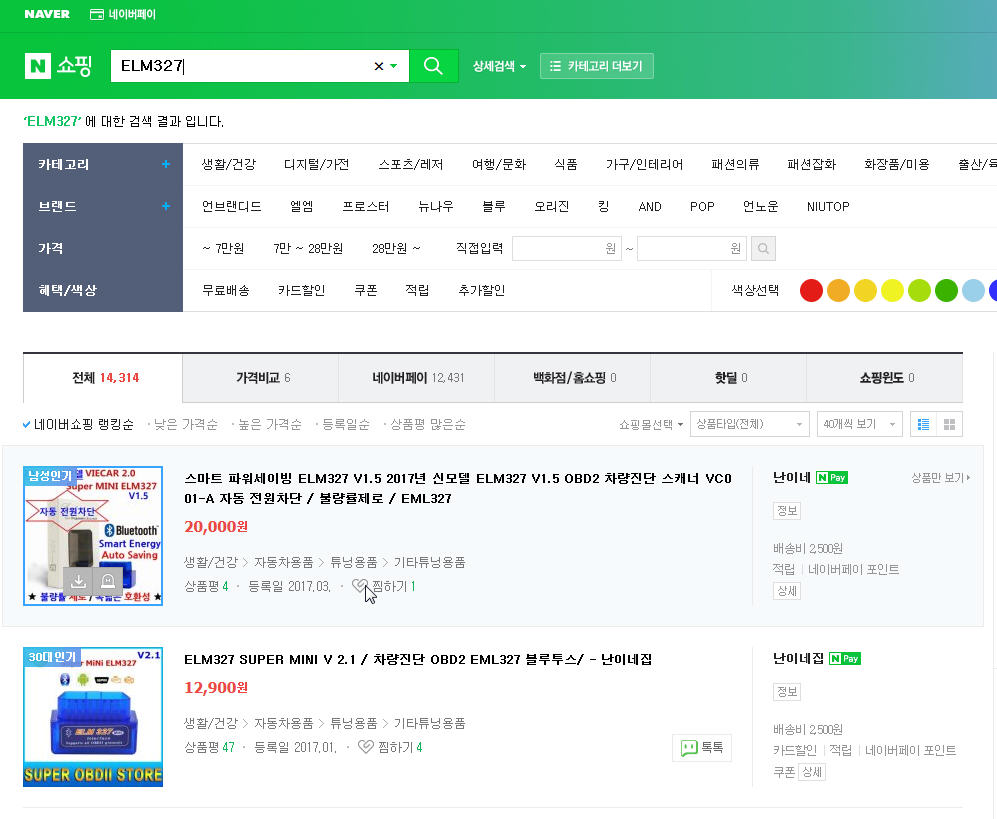Switch to the 가격비교 tab
Screen dimensions: 997x819
coord(261,378)
